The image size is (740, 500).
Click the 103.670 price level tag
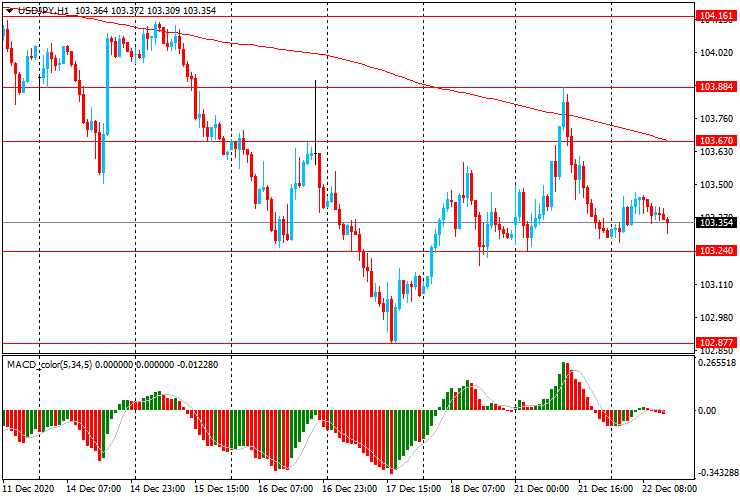714,141
